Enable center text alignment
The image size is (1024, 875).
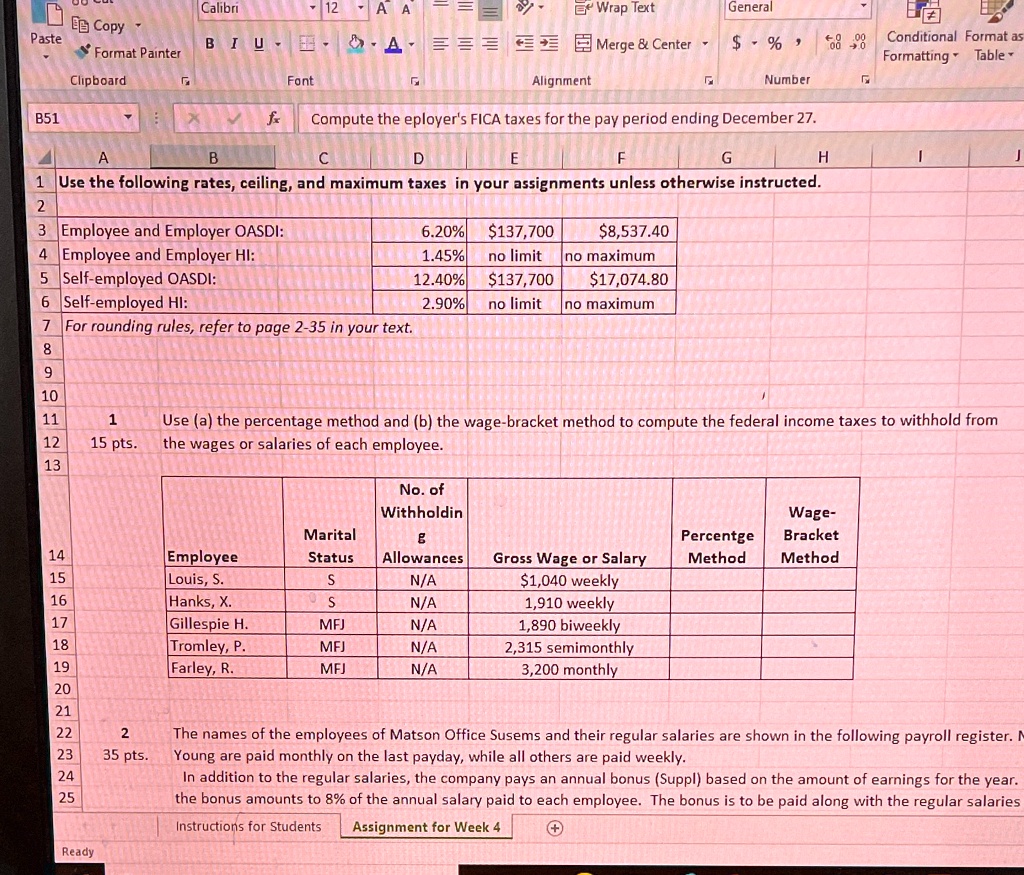pyautogui.click(x=466, y=43)
